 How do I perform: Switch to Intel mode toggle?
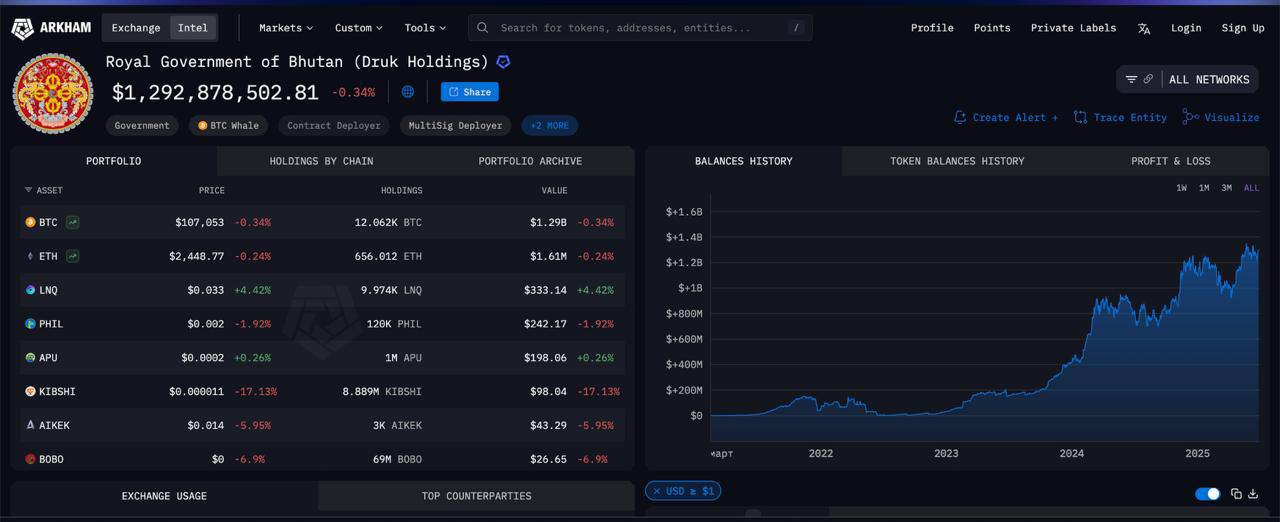pos(193,28)
